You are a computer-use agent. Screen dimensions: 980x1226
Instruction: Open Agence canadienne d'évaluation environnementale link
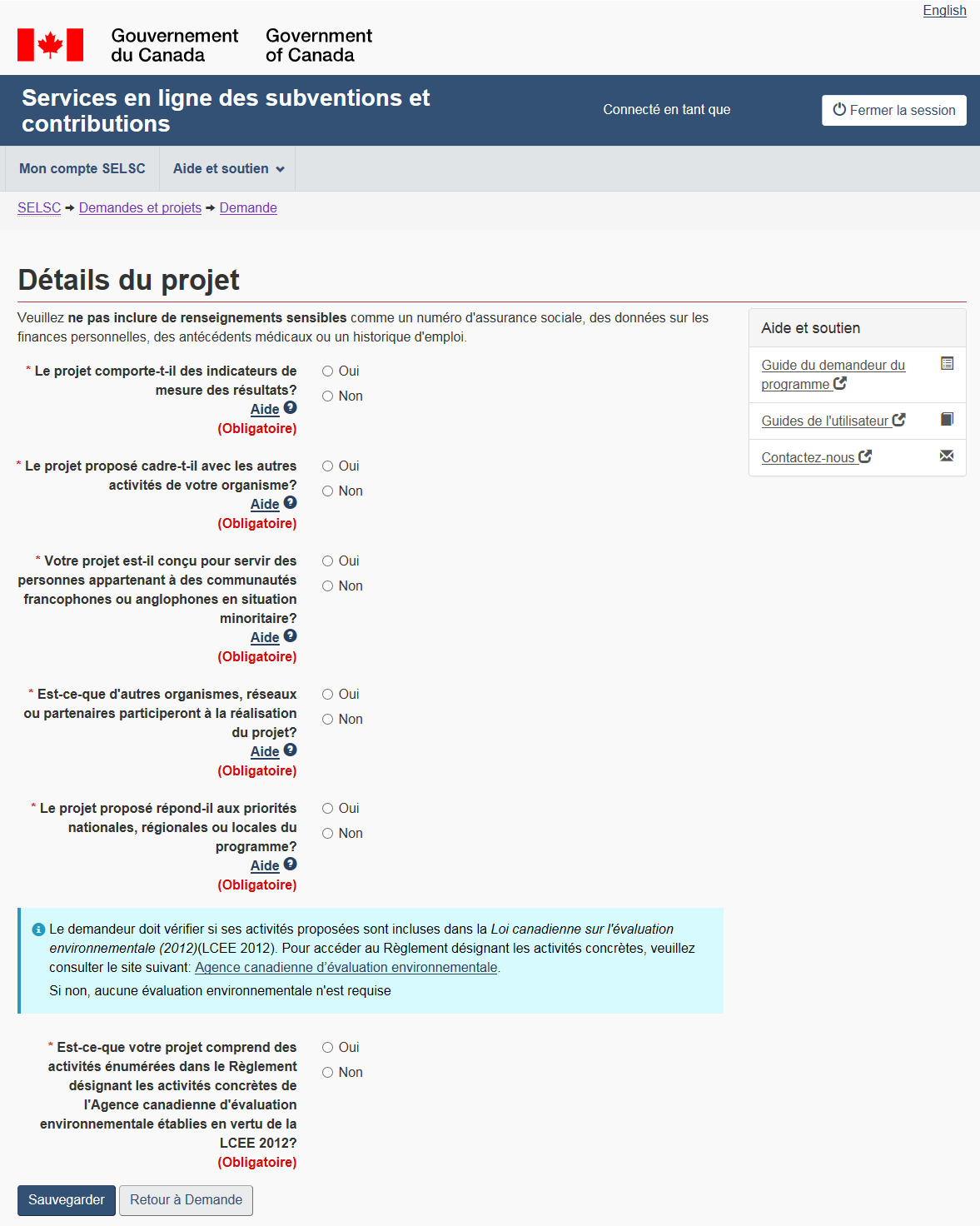346,968
